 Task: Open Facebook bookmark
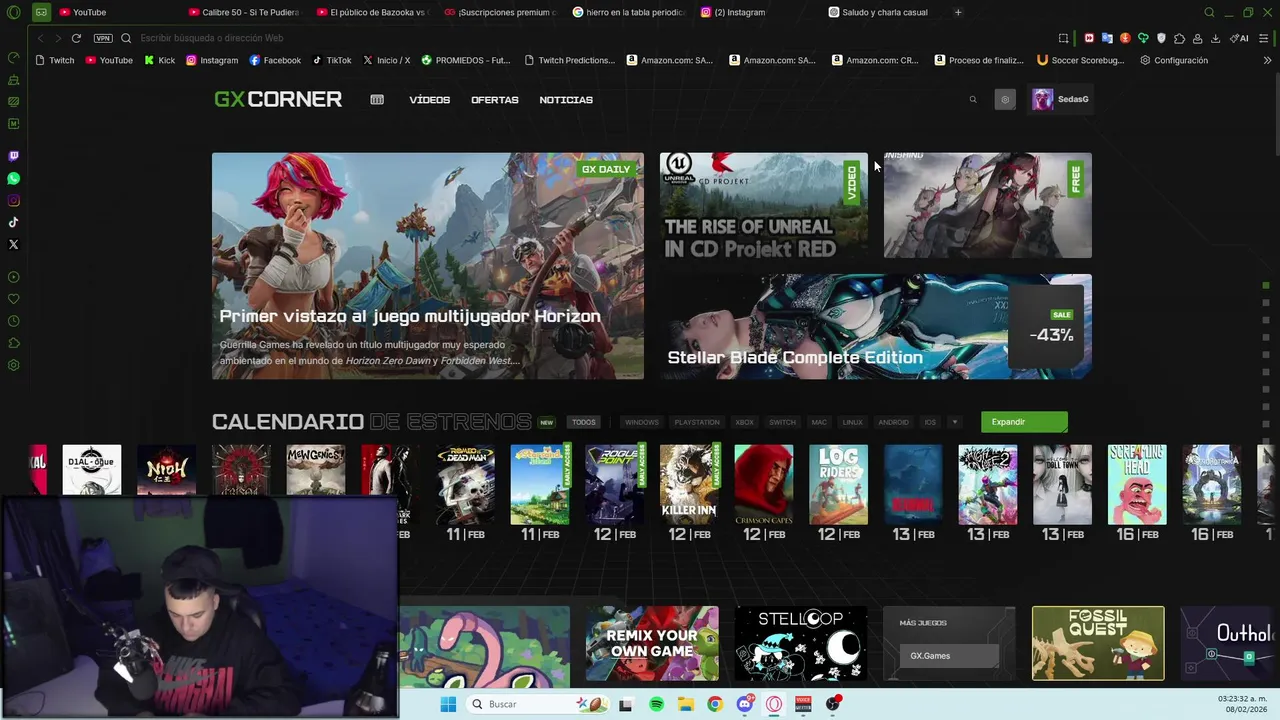(275, 60)
